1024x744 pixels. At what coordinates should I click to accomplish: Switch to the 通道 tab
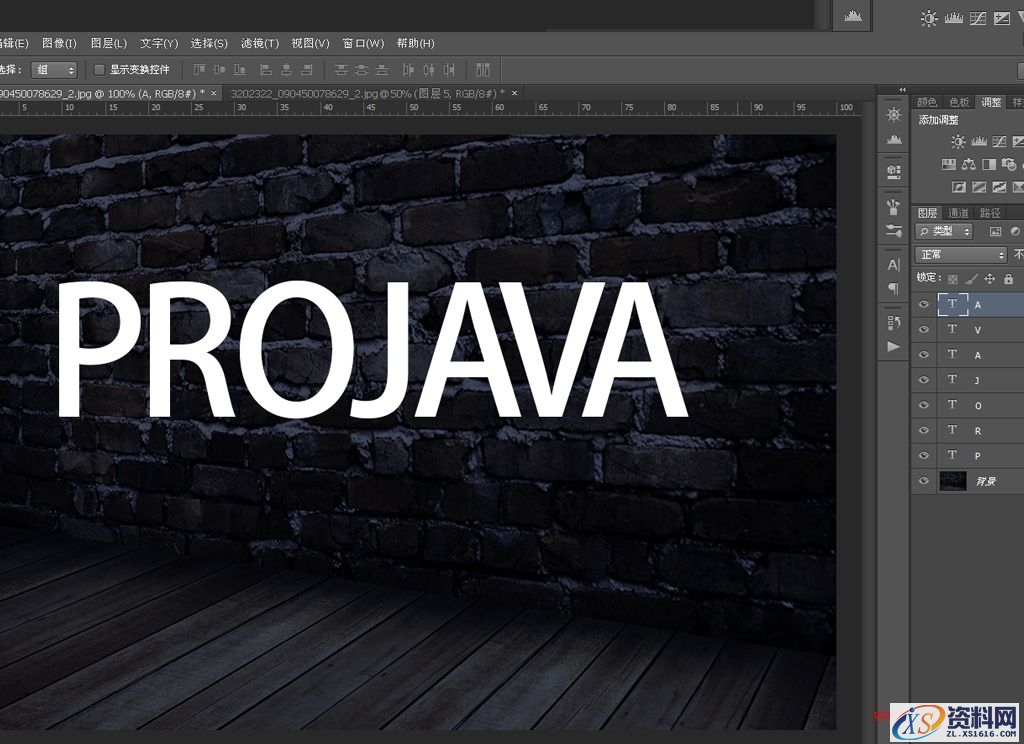point(958,213)
